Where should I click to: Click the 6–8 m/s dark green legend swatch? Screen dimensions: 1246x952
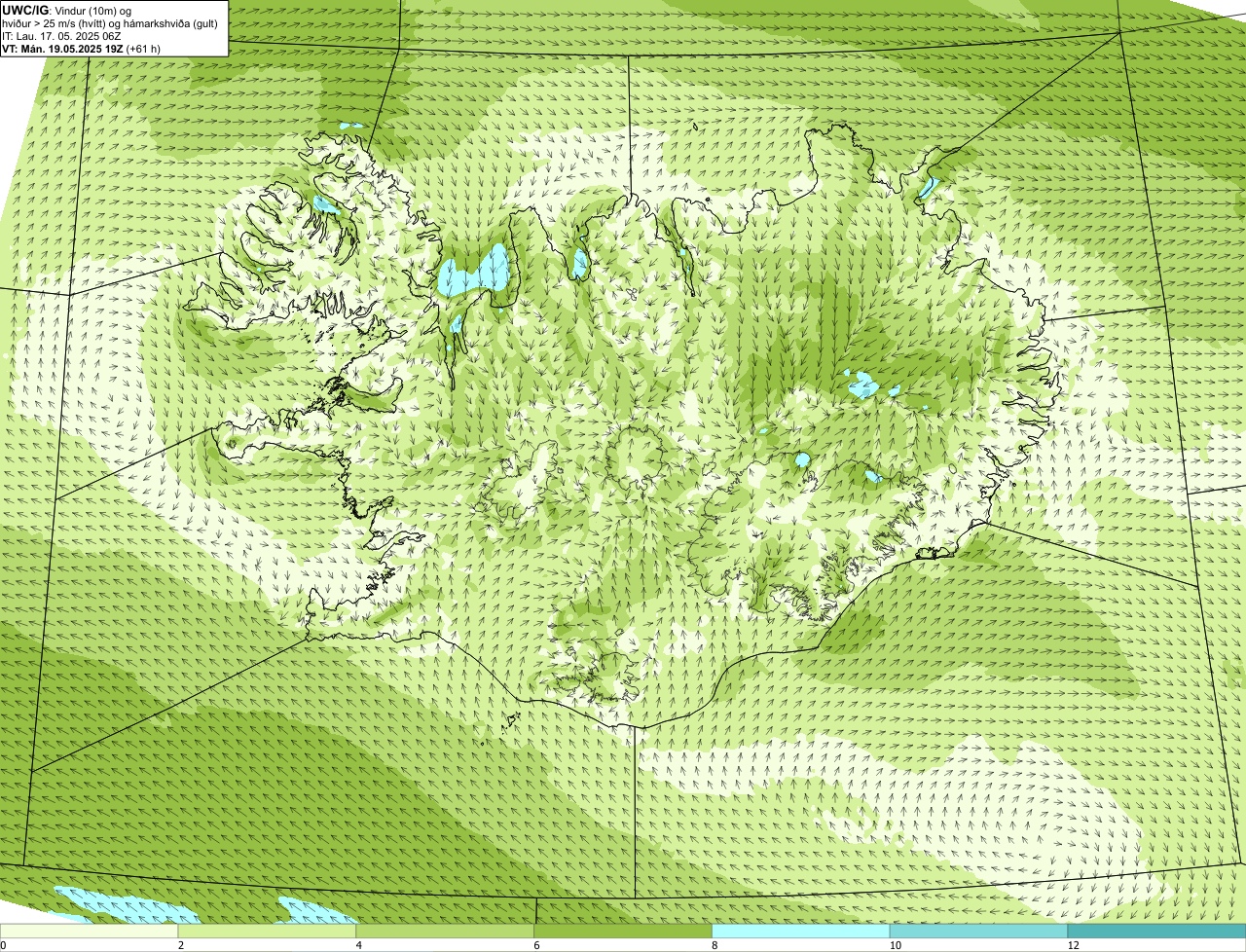(624, 932)
